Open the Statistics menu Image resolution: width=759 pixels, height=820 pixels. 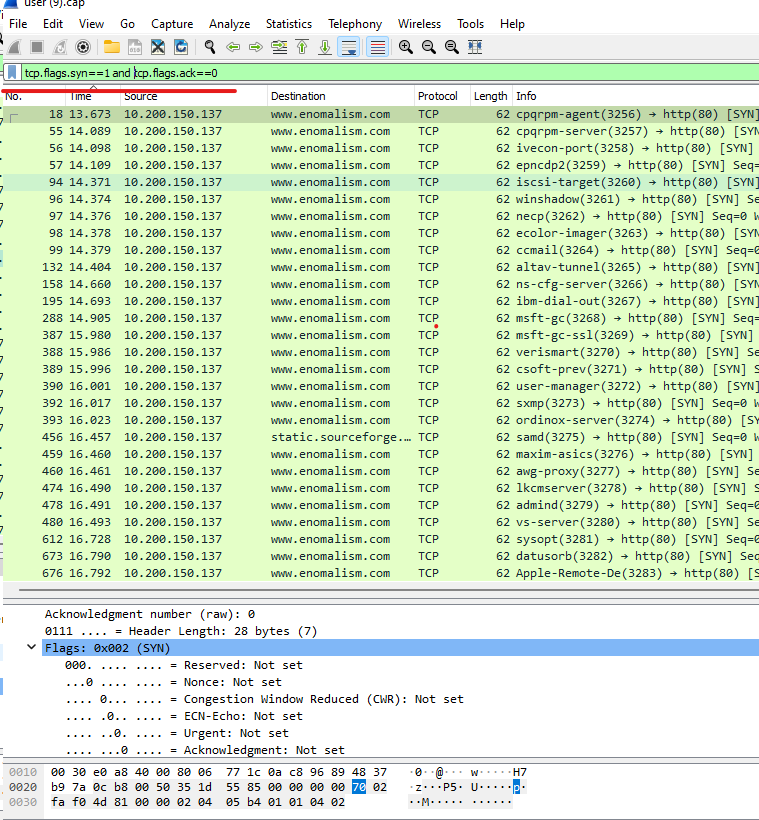pyautogui.click(x=289, y=24)
